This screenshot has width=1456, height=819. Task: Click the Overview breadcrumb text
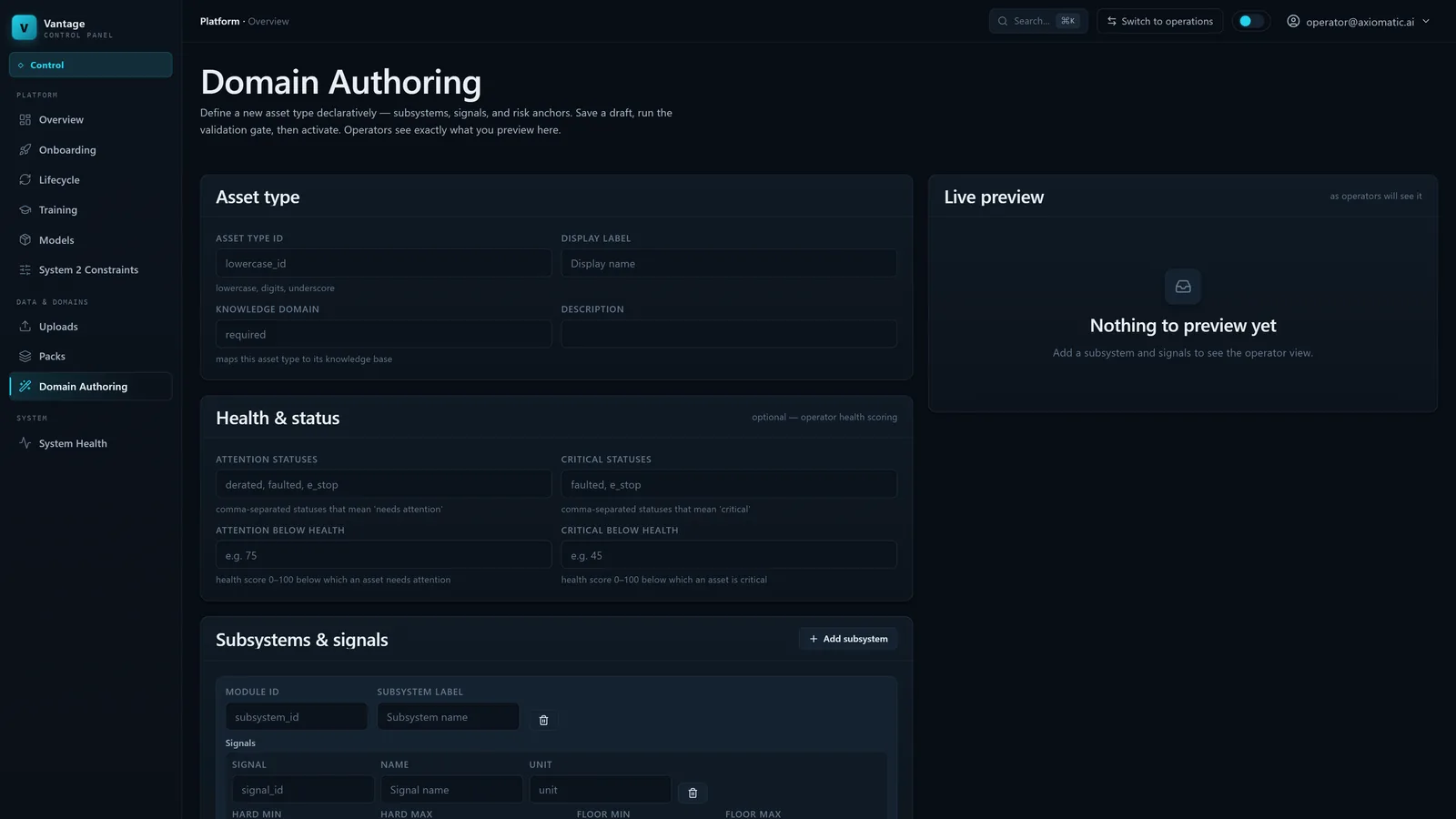tap(268, 21)
